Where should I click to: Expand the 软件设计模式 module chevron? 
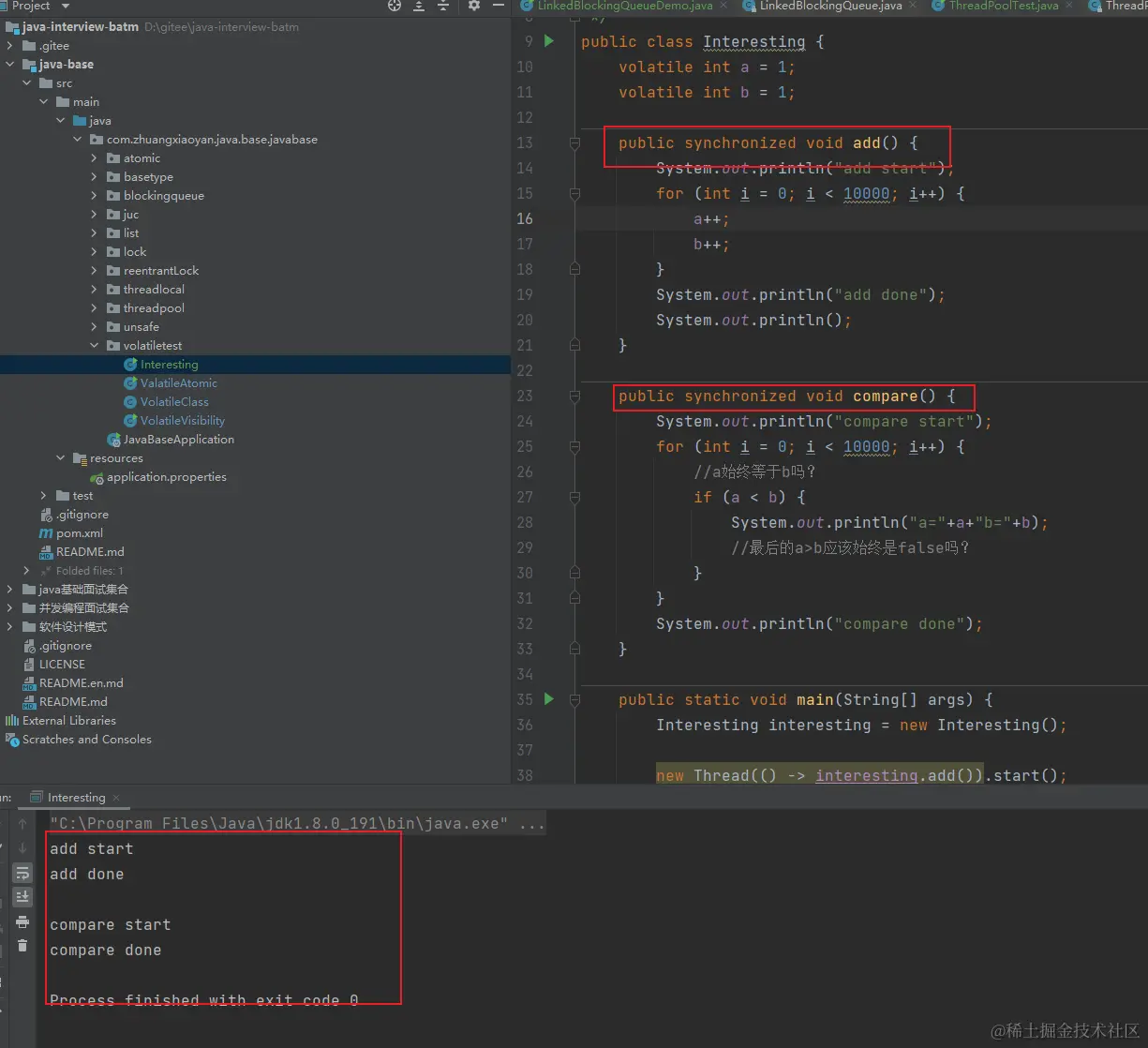pos(10,627)
